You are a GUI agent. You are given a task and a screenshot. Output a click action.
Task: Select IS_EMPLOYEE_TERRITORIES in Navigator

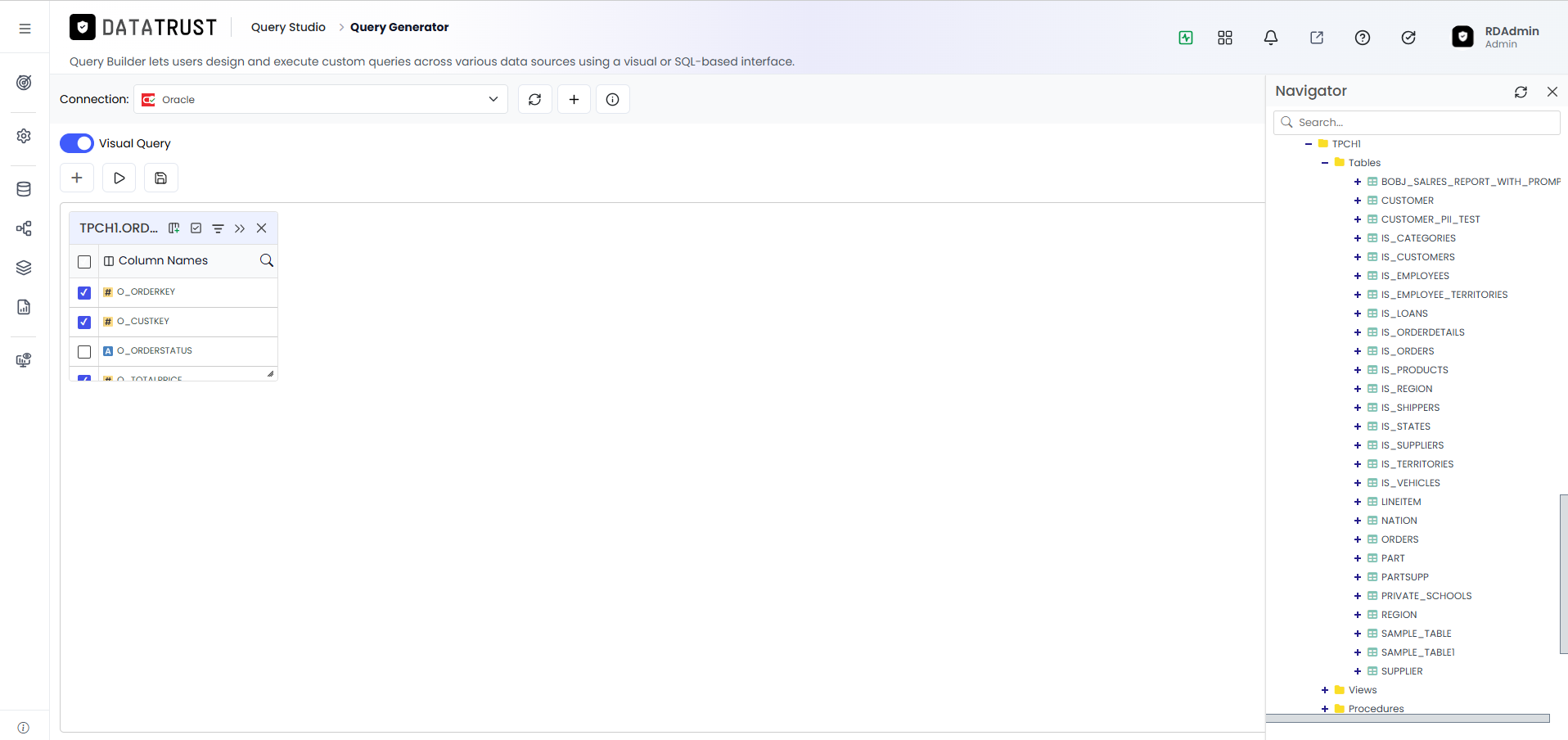1444,295
